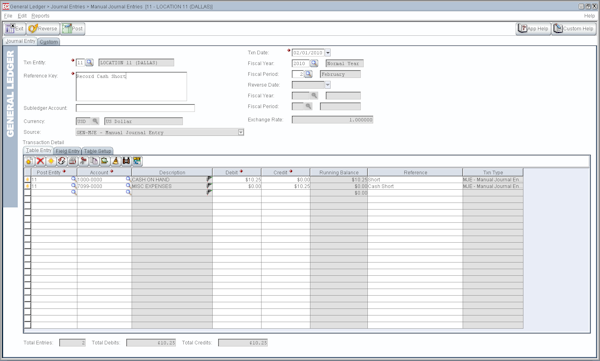Click the Description column header

point(172,172)
